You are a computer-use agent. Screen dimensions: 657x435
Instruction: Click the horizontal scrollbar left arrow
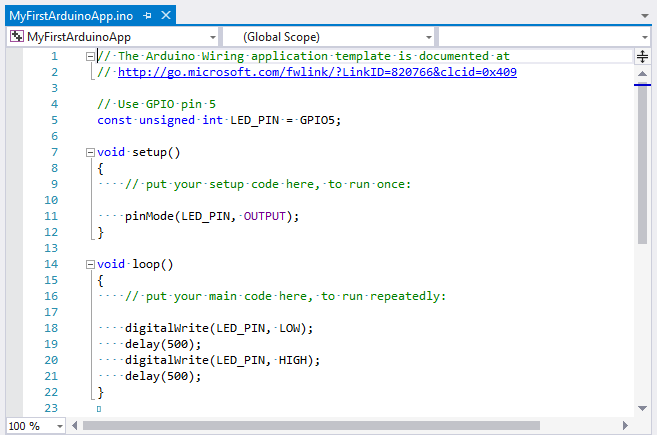point(75,426)
